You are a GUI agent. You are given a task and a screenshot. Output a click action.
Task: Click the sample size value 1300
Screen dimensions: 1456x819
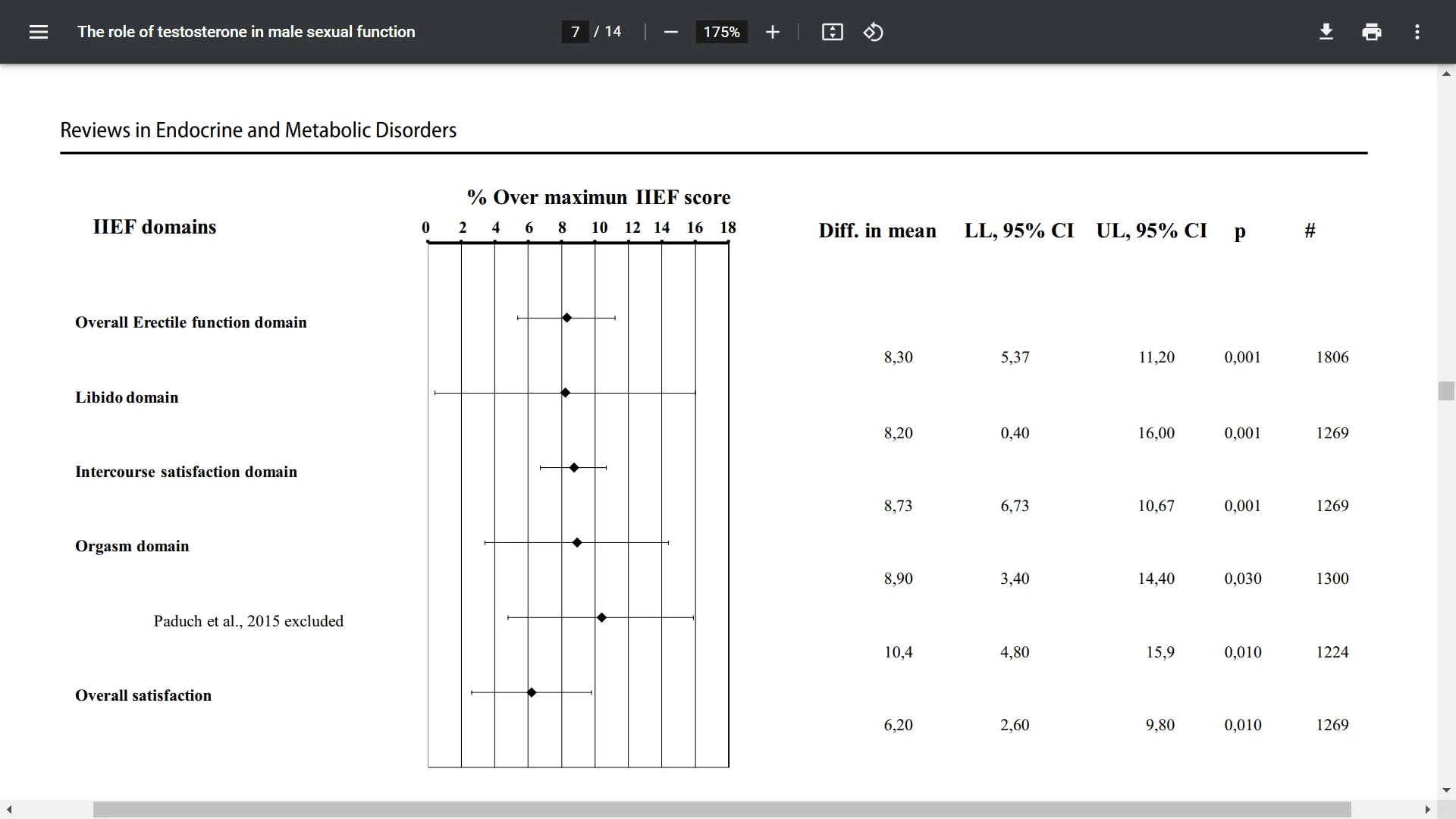1332,579
